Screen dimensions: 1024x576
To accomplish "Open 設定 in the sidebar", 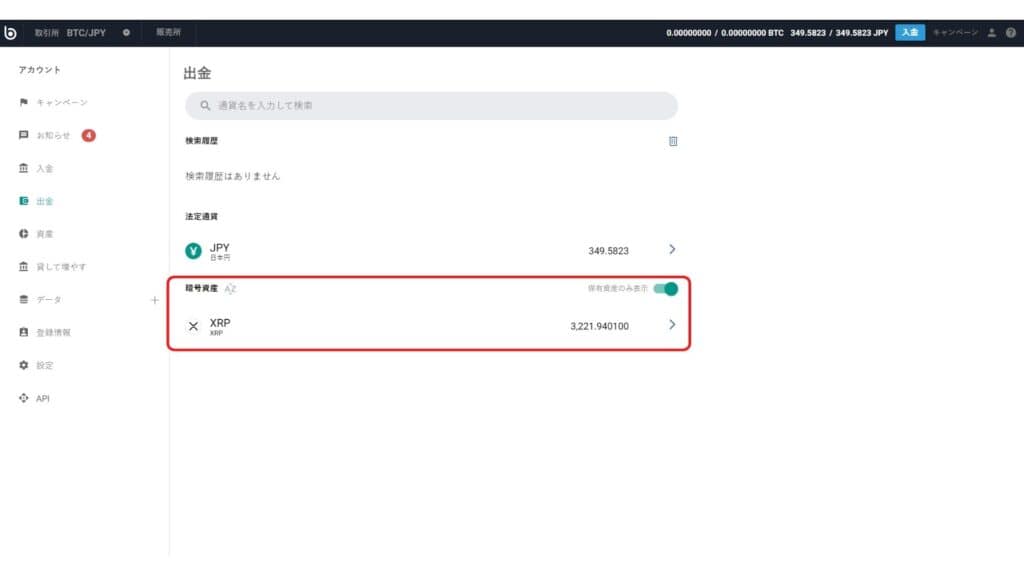I will 44,365.
